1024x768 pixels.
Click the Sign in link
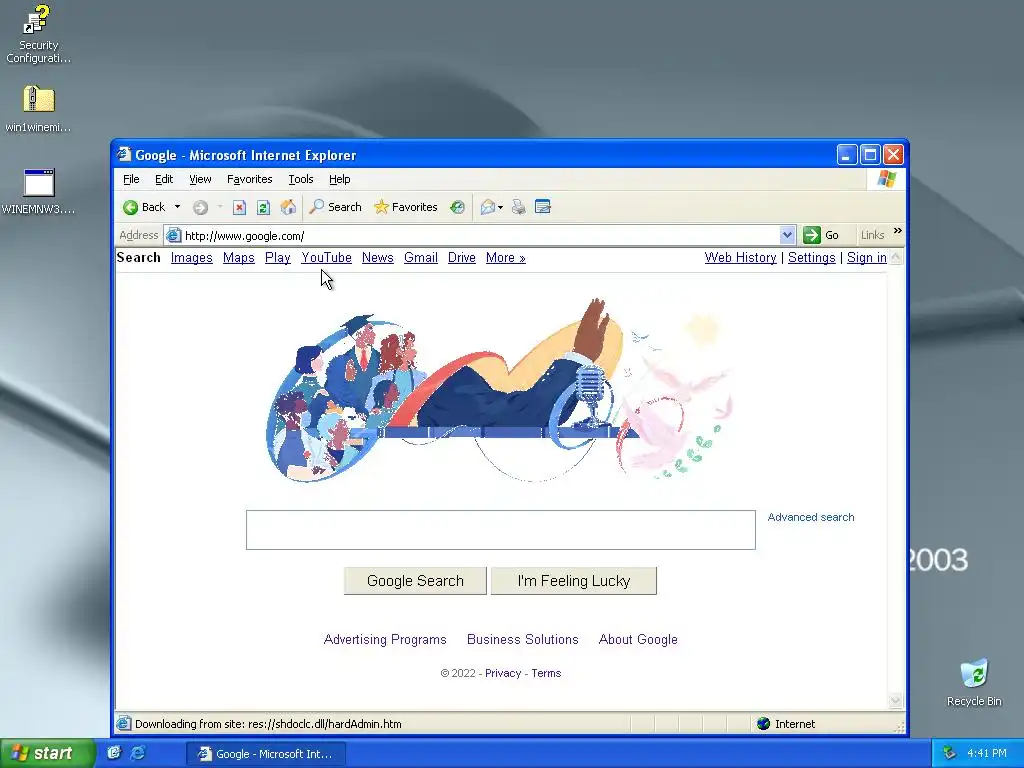867,257
